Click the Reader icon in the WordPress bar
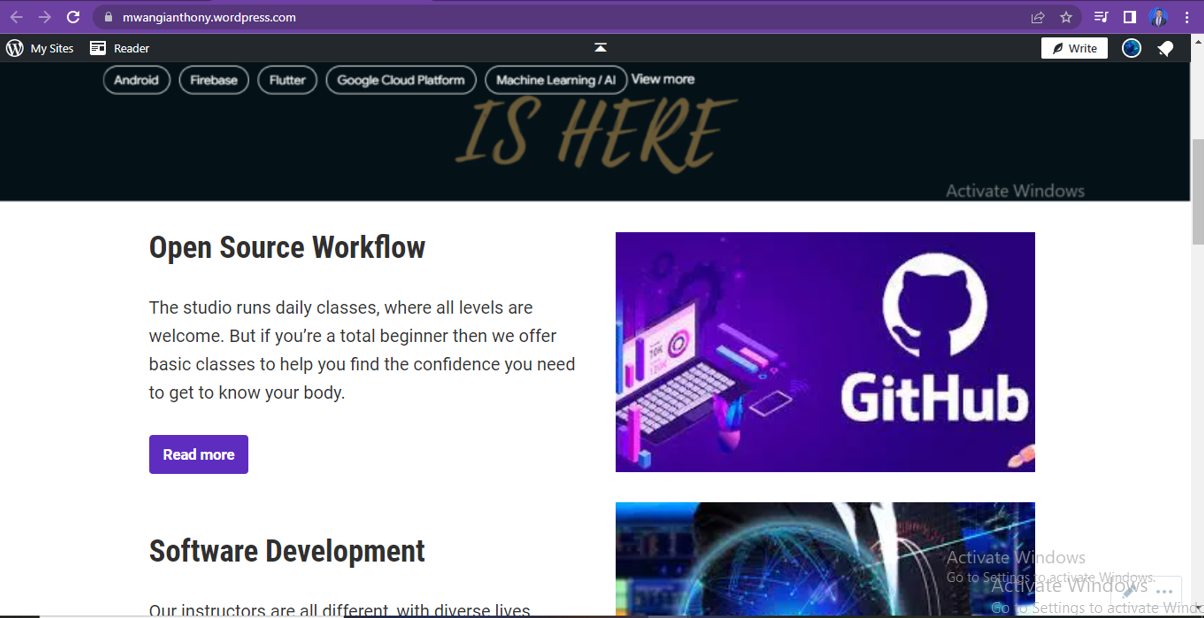1204x618 pixels. pyautogui.click(x=98, y=48)
